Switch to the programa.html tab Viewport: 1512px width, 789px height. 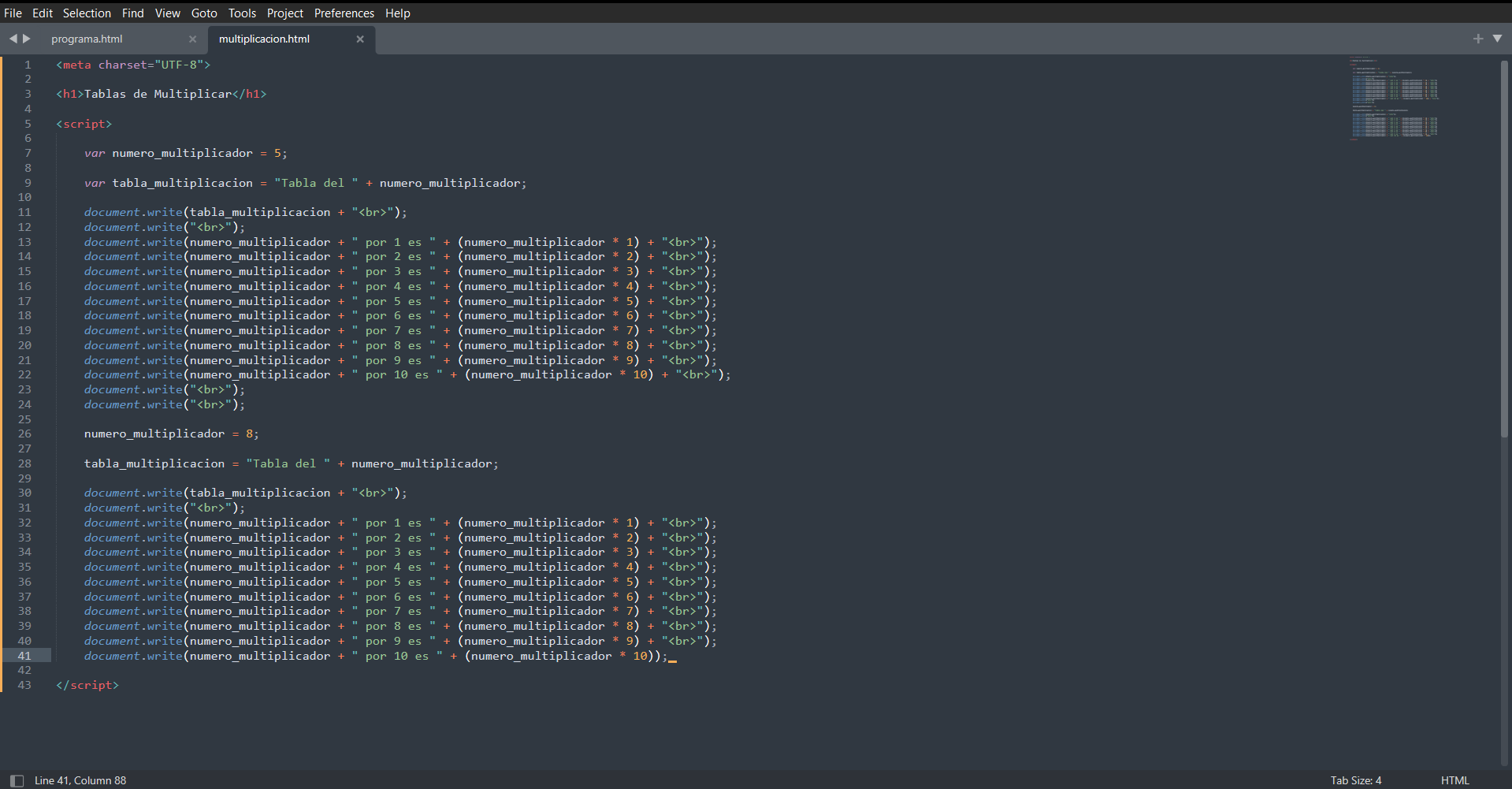pos(87,39)
